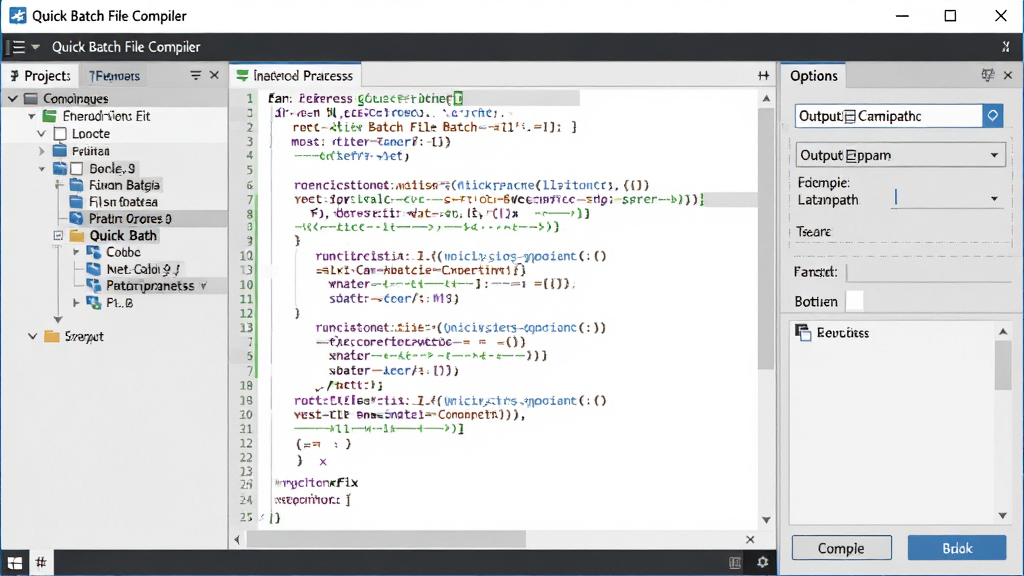Collapse the Eherodrilens Eit folder
This screenshot has height=576, width=1024.
click(31, 116)
